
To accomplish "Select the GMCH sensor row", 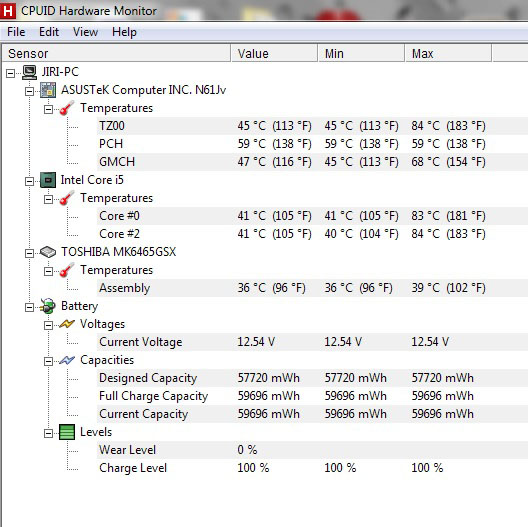I will tap(312, 162).
